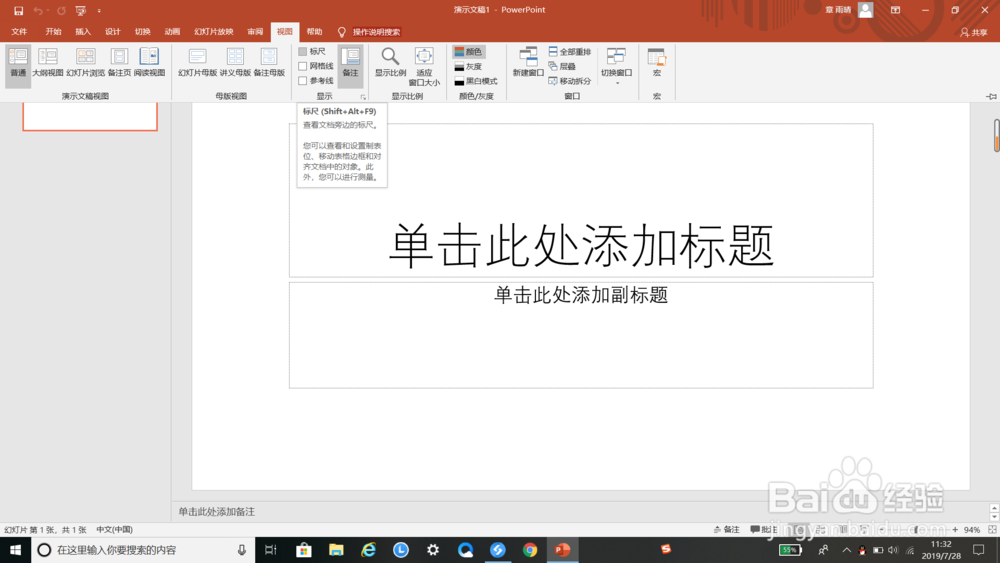
Task: Switch to the 动画 Animations tab
Action: tap(172, 31)
